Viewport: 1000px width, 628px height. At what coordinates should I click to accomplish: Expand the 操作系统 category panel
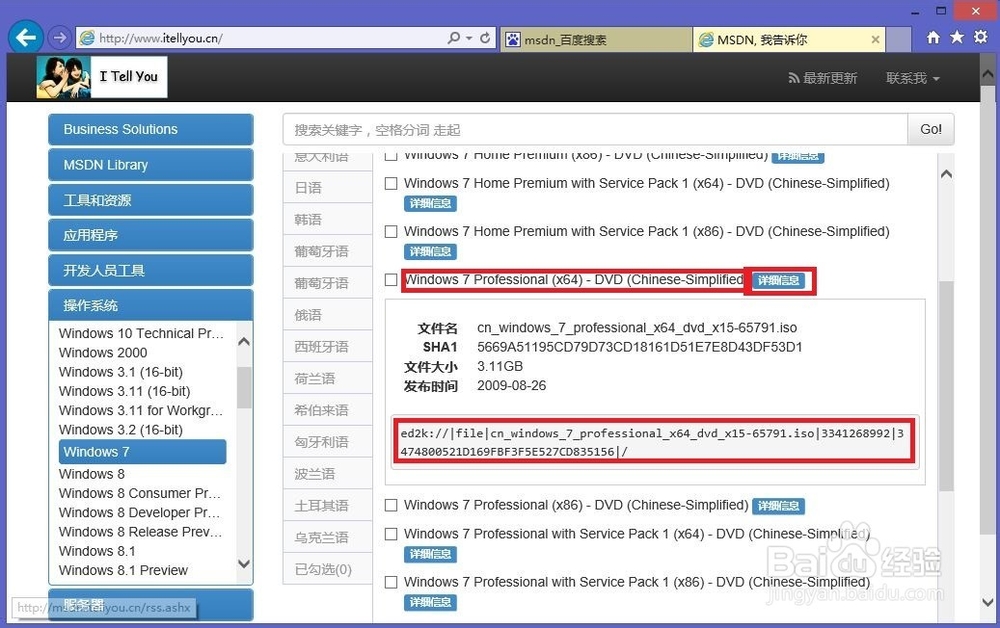tap(151, 305)
